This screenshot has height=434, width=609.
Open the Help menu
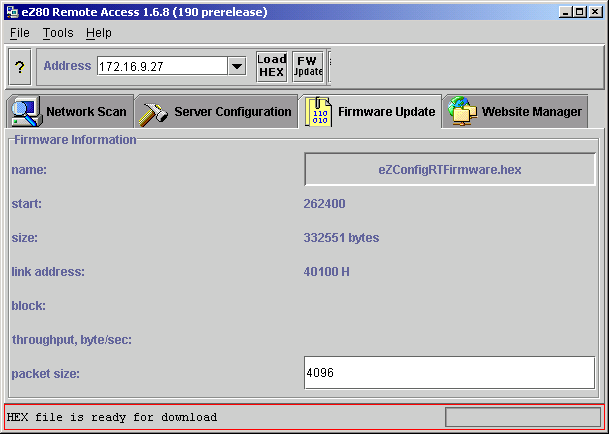point(99,33)
